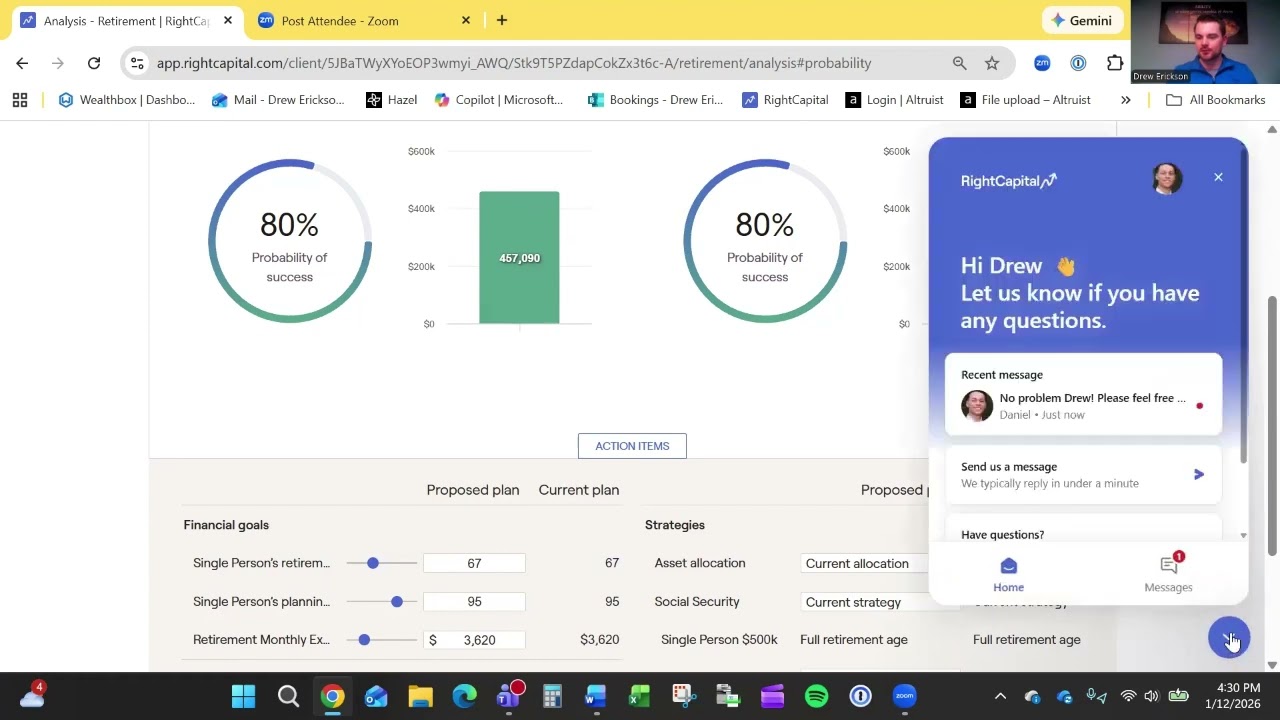1280x720 pixels.
Task: Open Mail - Drew Erickson bookmark
Action: (x=278, y=100)
